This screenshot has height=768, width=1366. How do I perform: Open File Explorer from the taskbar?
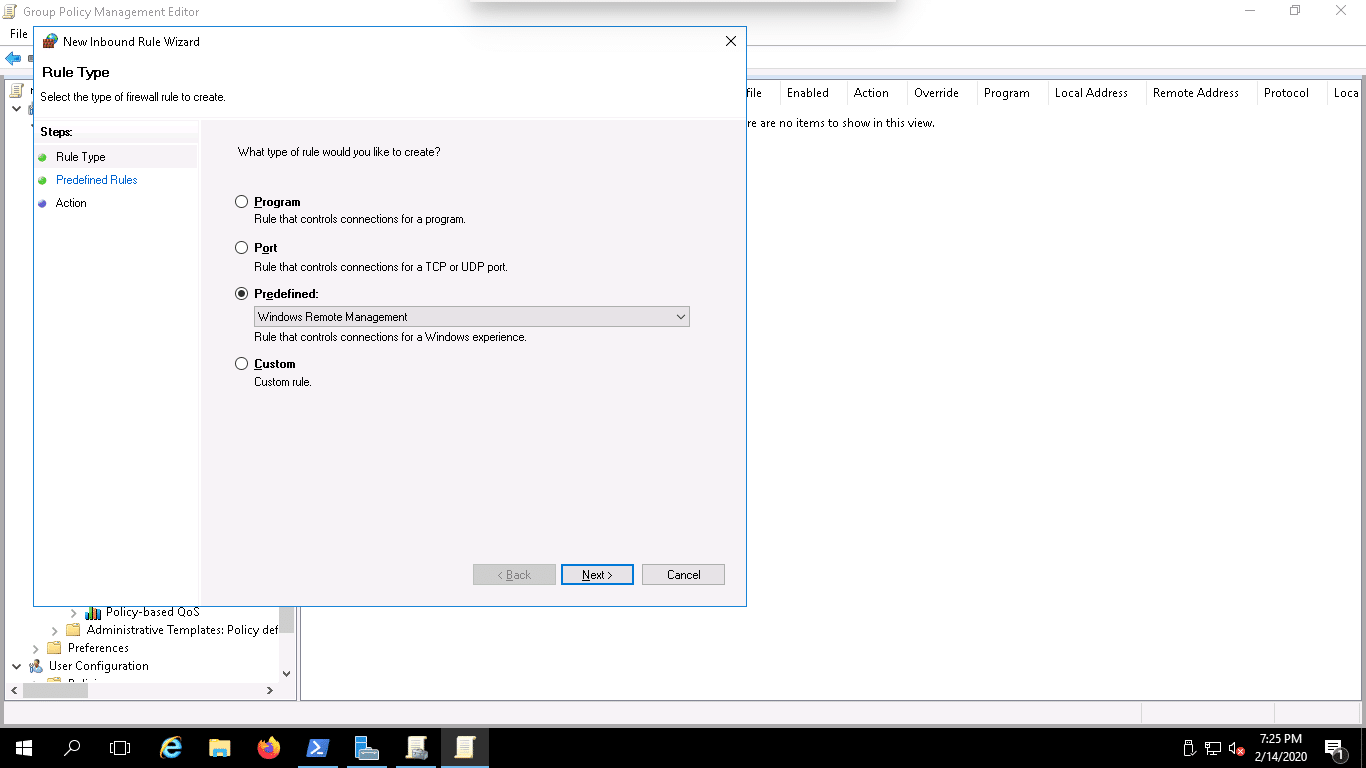220,748
